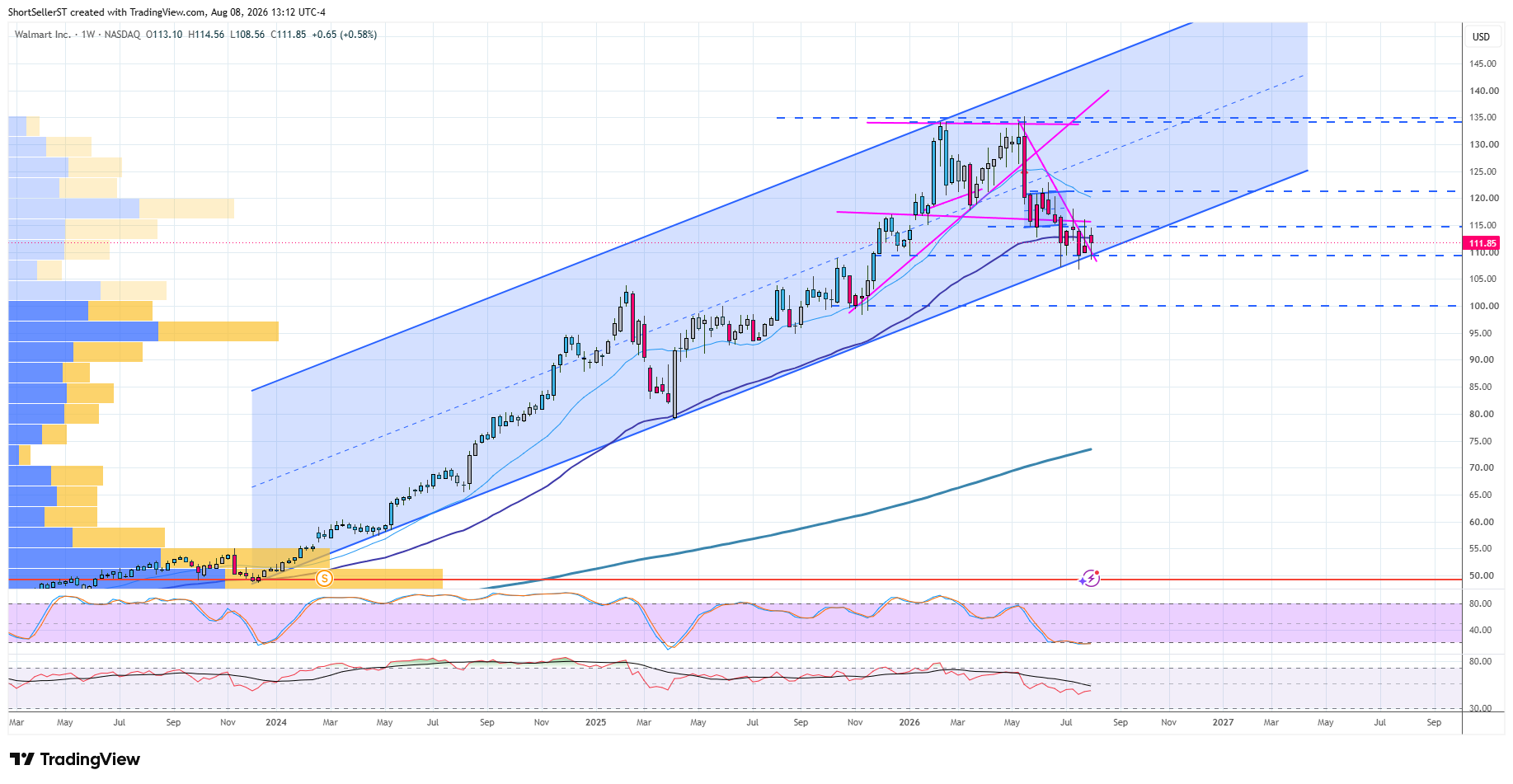Select the high value H114.56

click(x=206, y=35)
